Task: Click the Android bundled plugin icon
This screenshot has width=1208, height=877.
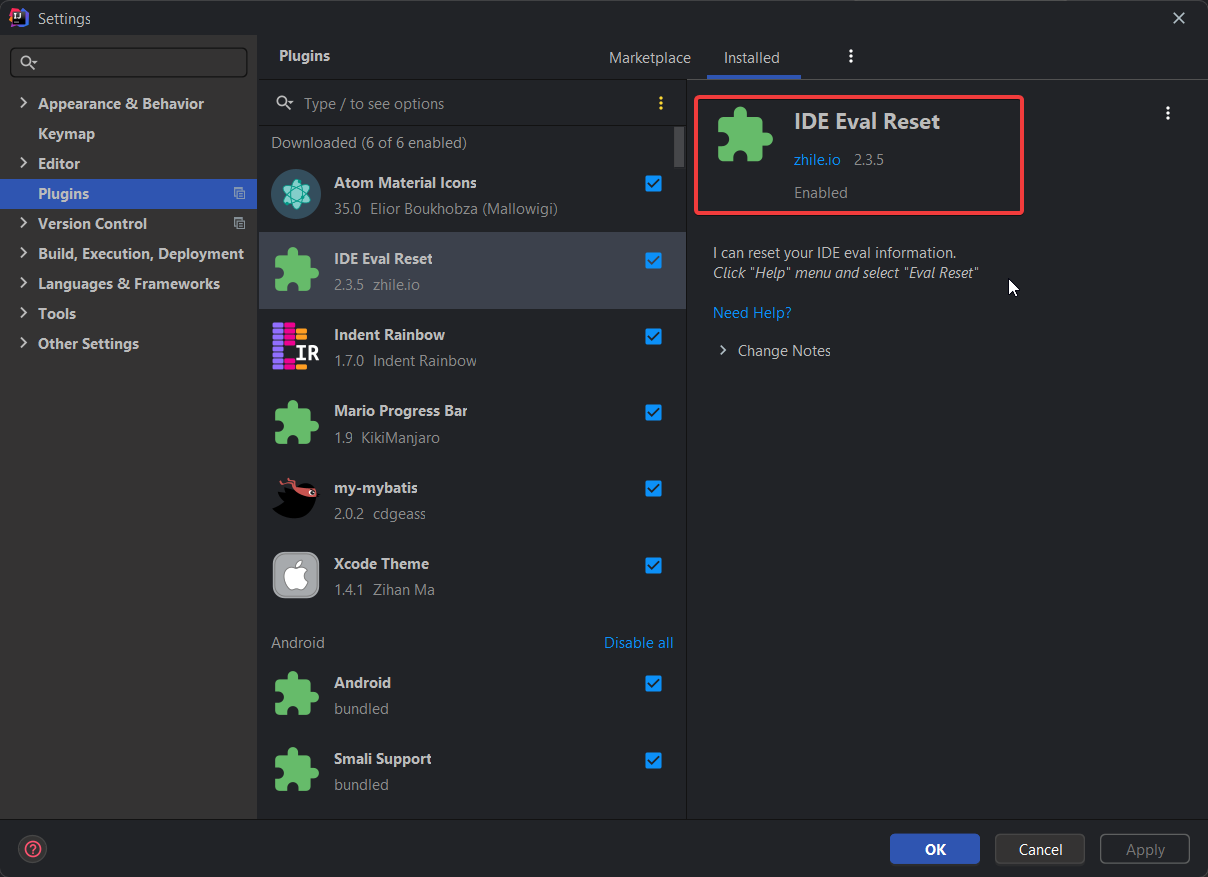Action: click(295, 694)
